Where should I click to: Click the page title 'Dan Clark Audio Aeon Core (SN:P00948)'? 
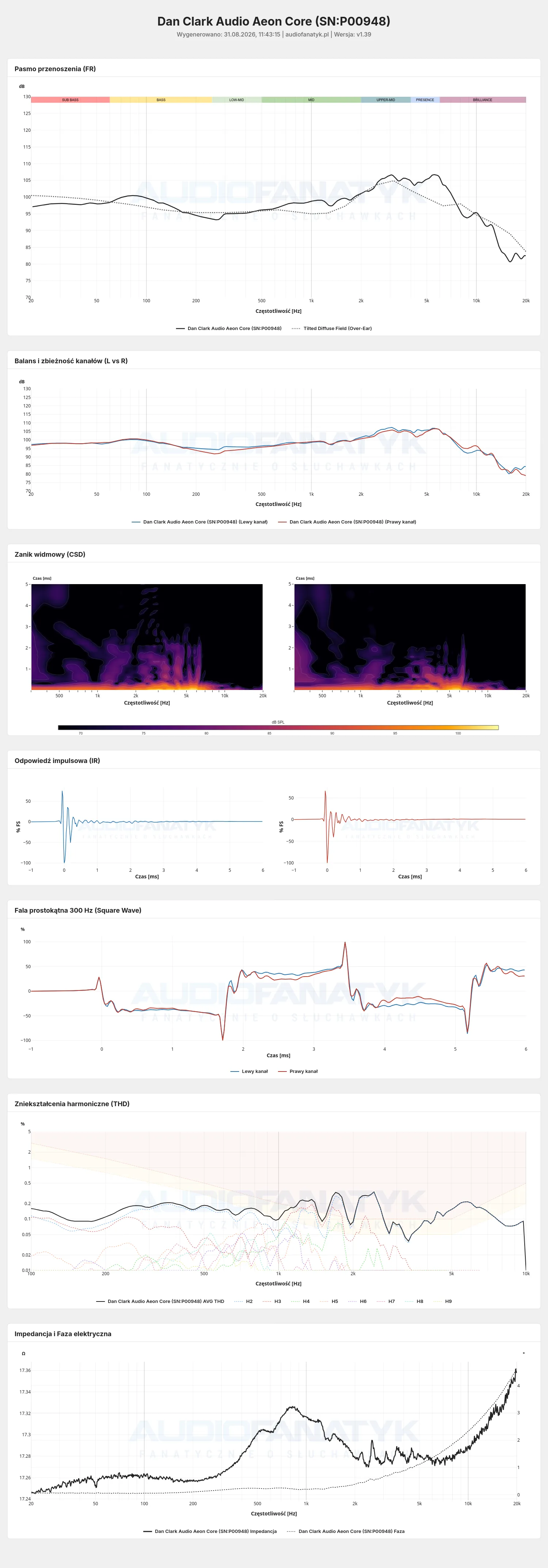tap(274, 21)
